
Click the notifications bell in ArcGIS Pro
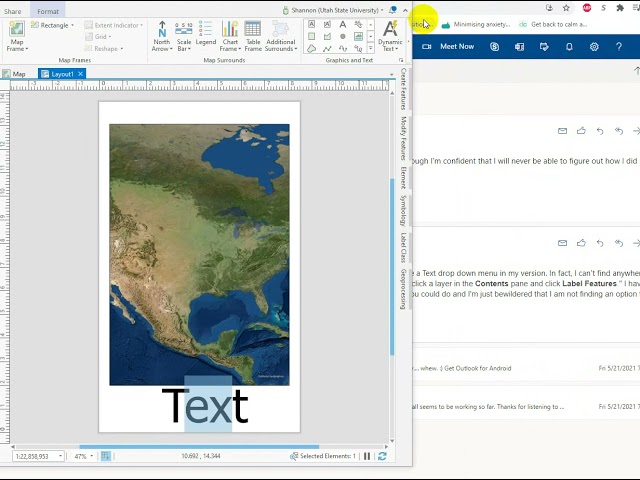pos(393,10)
